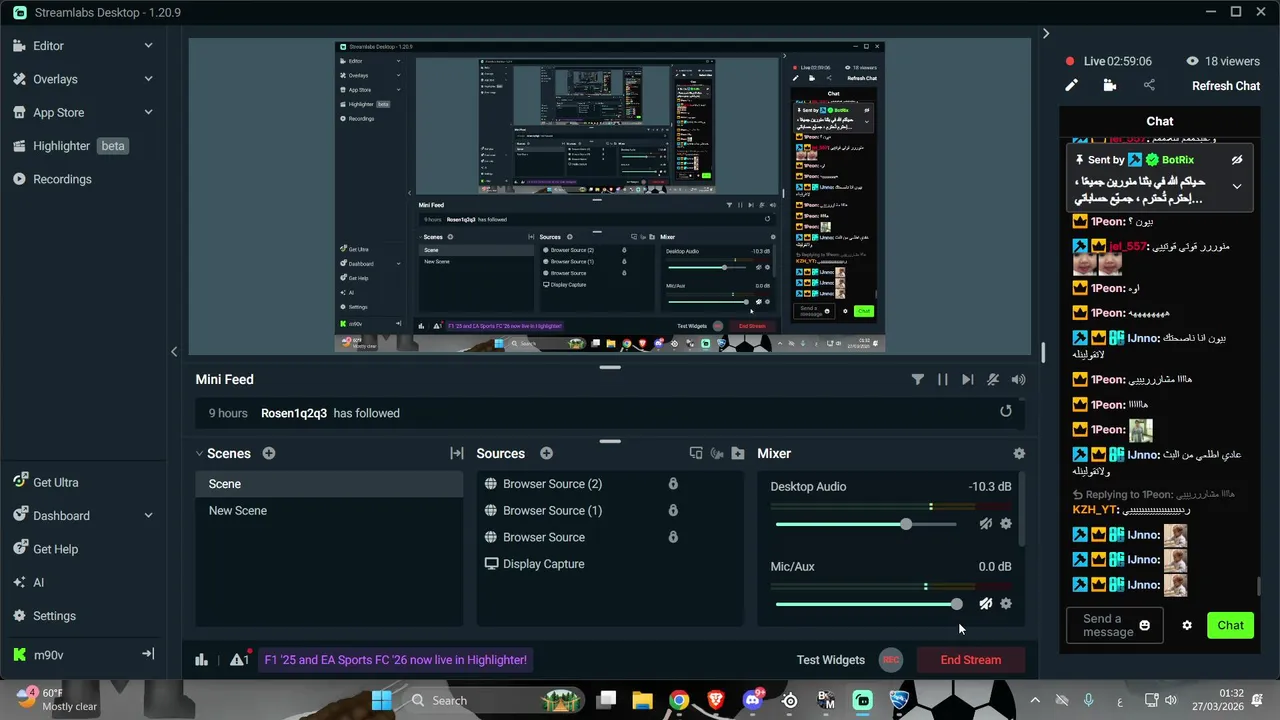
Task: Edit stream info pencil icon
Action: point(1071,85)
